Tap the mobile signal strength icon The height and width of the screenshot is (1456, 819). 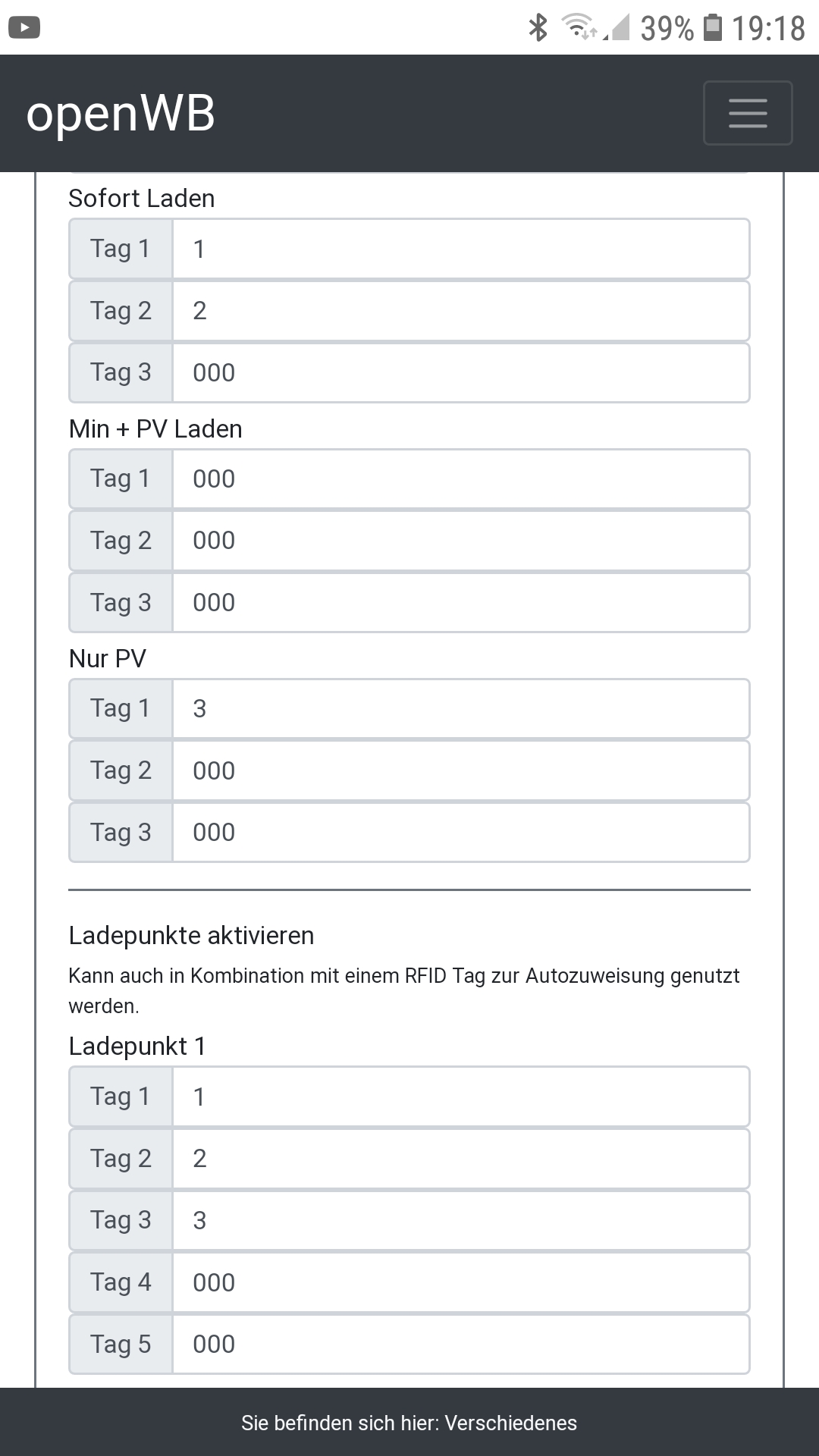(x=620, y=28)
